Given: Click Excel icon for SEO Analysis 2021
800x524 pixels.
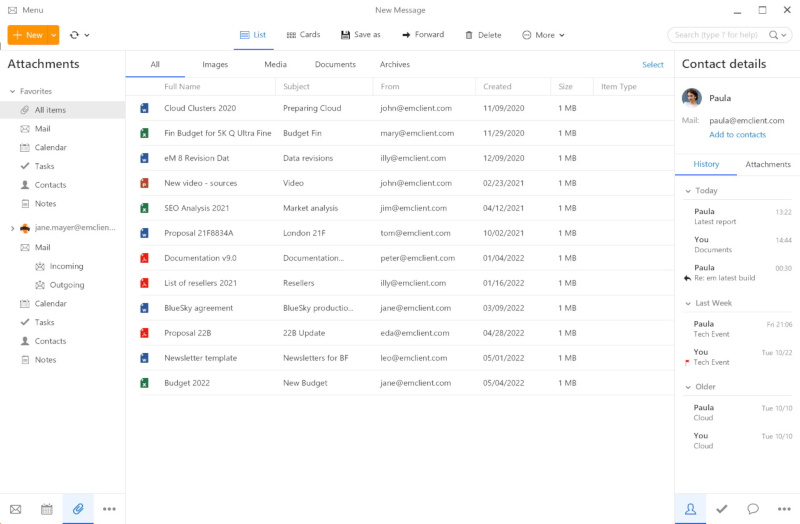Looking at the screenshot, I should (x=144, y=208).
